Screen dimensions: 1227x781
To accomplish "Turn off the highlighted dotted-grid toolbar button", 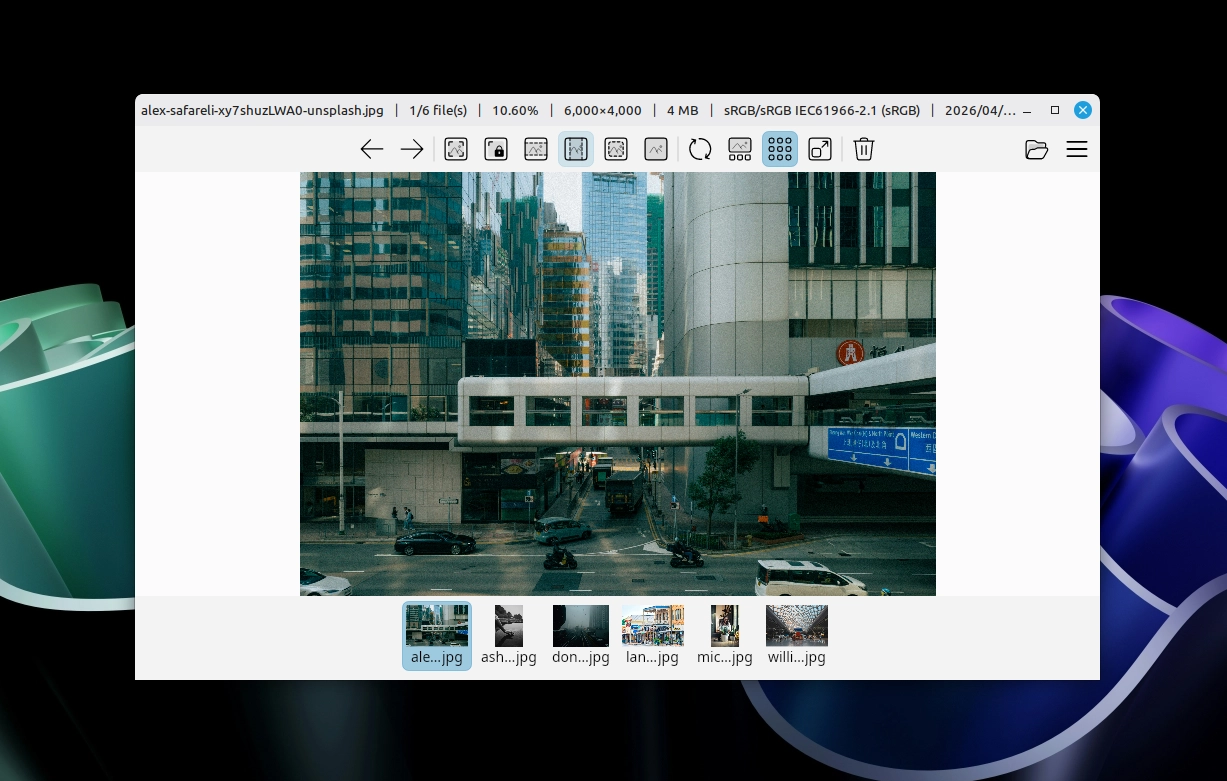I will [780, 150].
